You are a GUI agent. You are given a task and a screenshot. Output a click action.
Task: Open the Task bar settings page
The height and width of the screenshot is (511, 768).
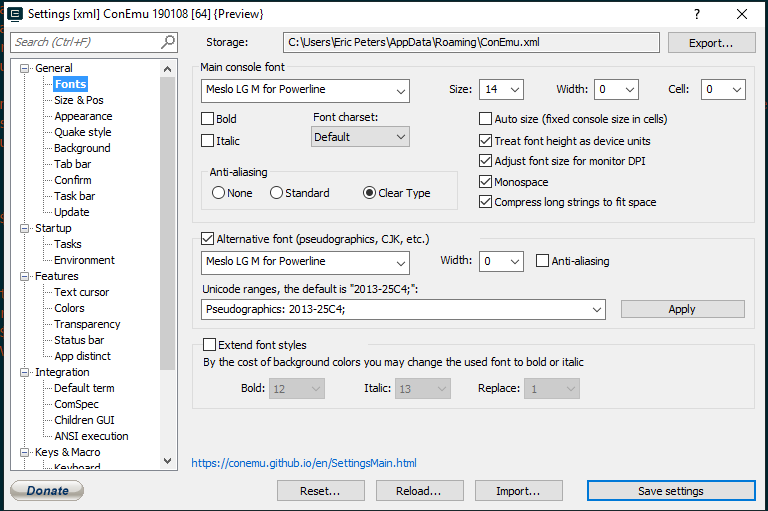(74, 196)
